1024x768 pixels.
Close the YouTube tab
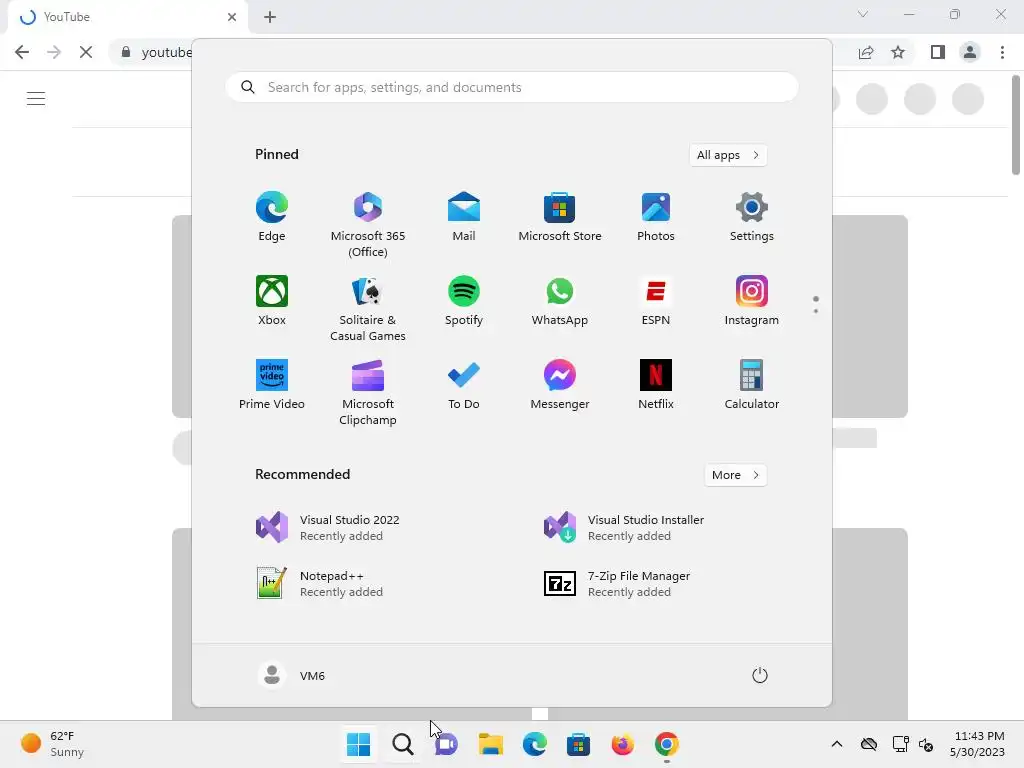232,17
